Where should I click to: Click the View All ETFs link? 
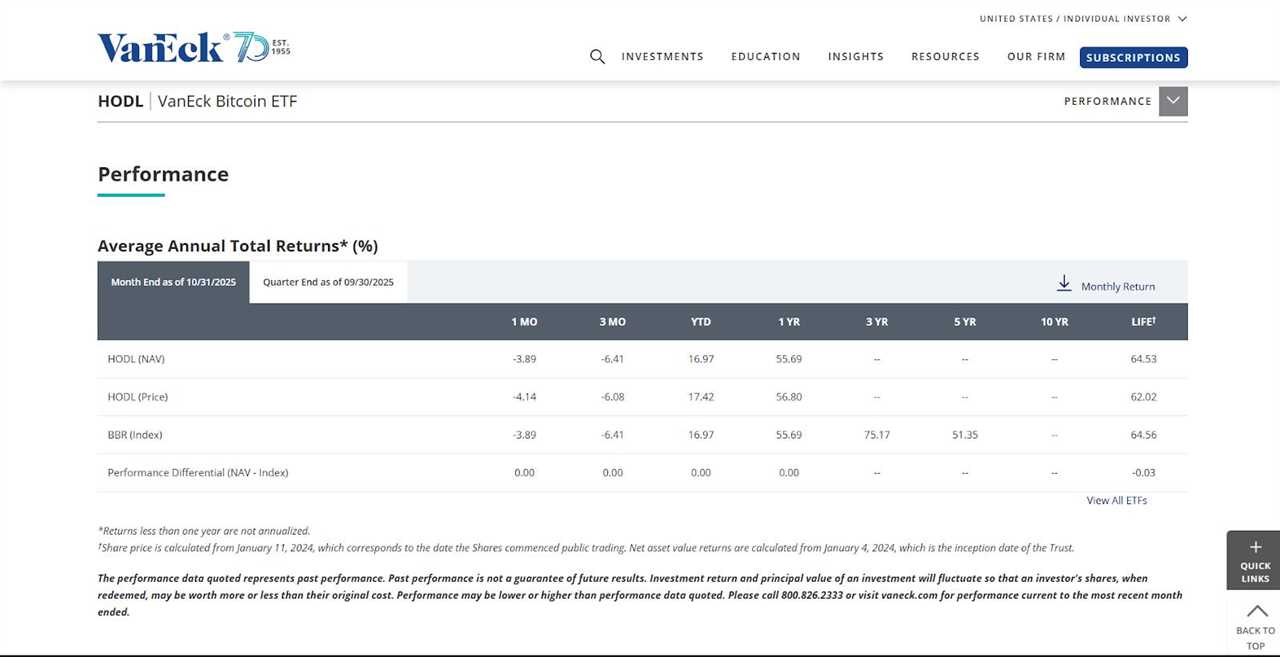(x=1116, y=500)
